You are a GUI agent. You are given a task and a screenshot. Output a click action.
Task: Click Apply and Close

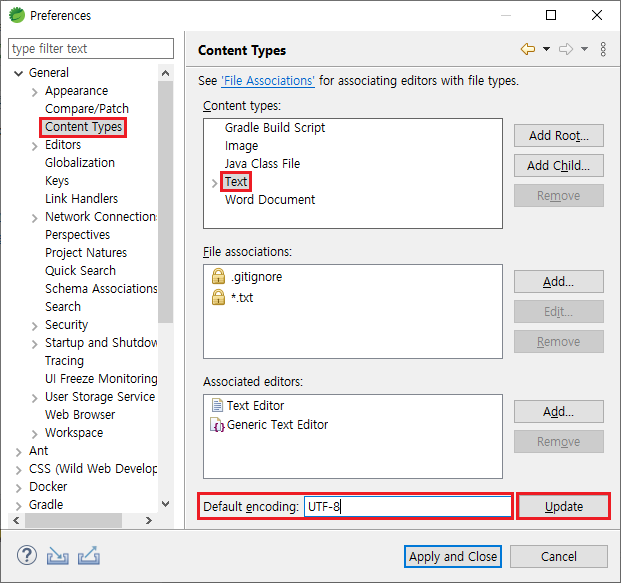tap(453, 556)
